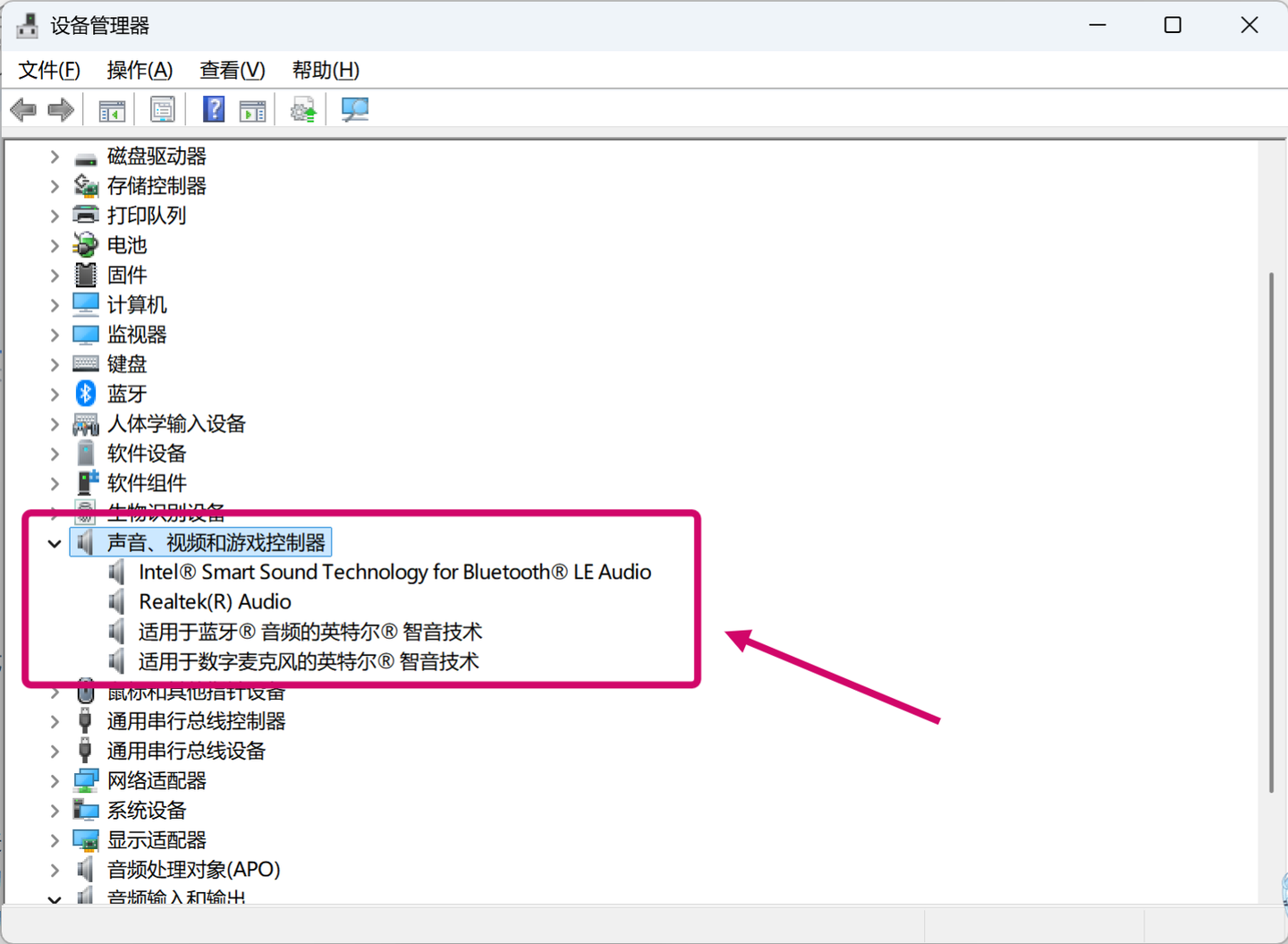Expand the 磁盘驱动器 category
Screen dimensions: 1288x944
tap(55, 157)
